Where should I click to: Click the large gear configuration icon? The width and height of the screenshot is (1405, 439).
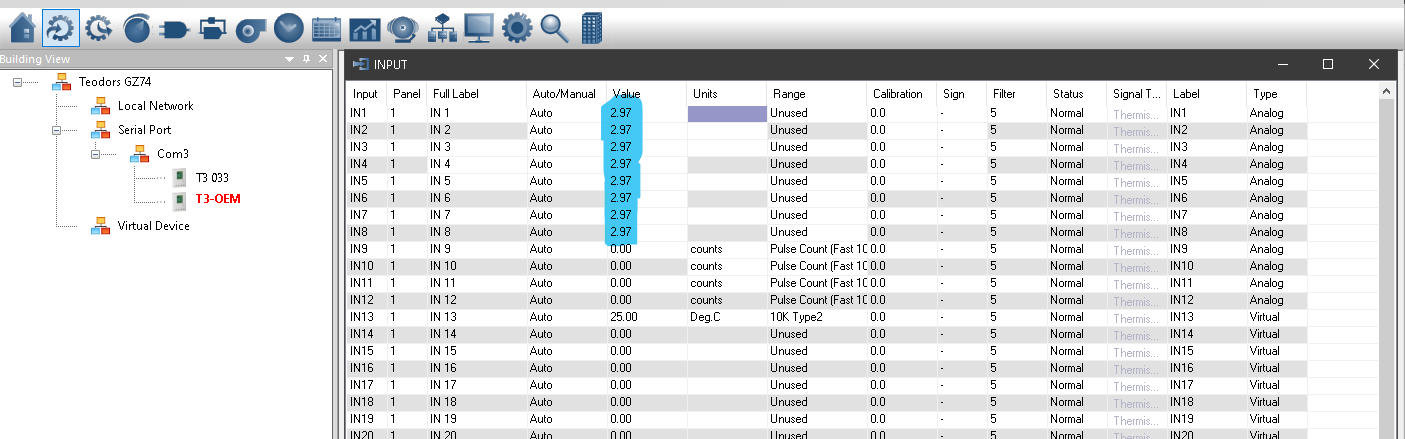pyautogui.click(x=516, y=27)
